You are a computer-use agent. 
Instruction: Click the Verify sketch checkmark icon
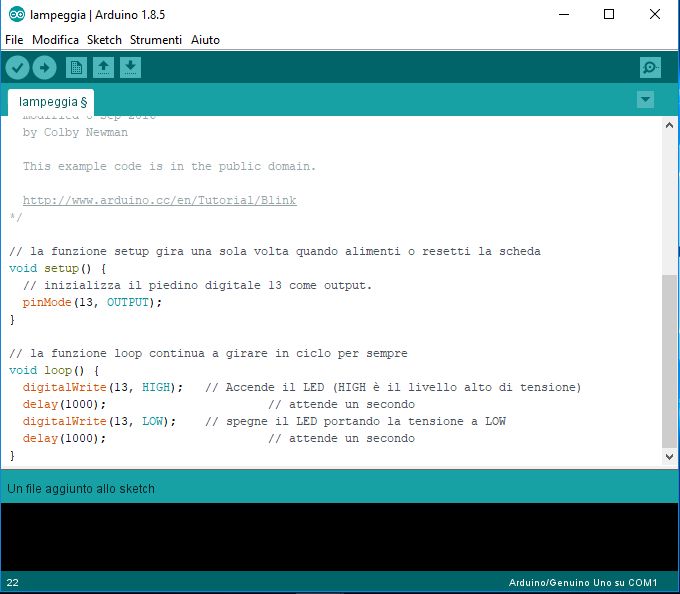tap(18, 67)
